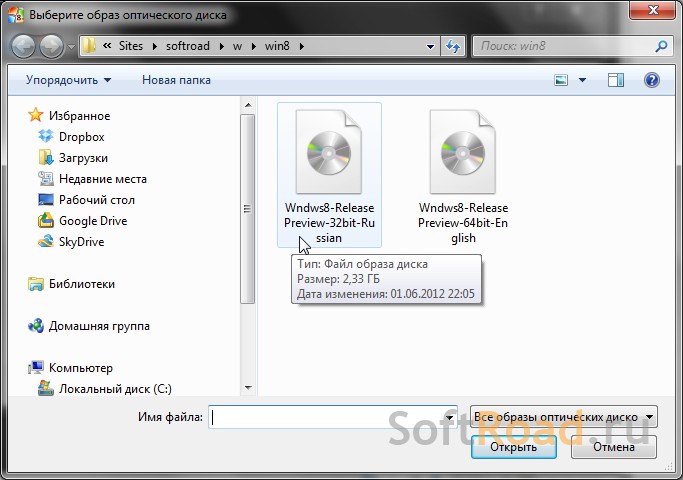
Task: Click the Компьютер icon
Action: coord(35,368)
